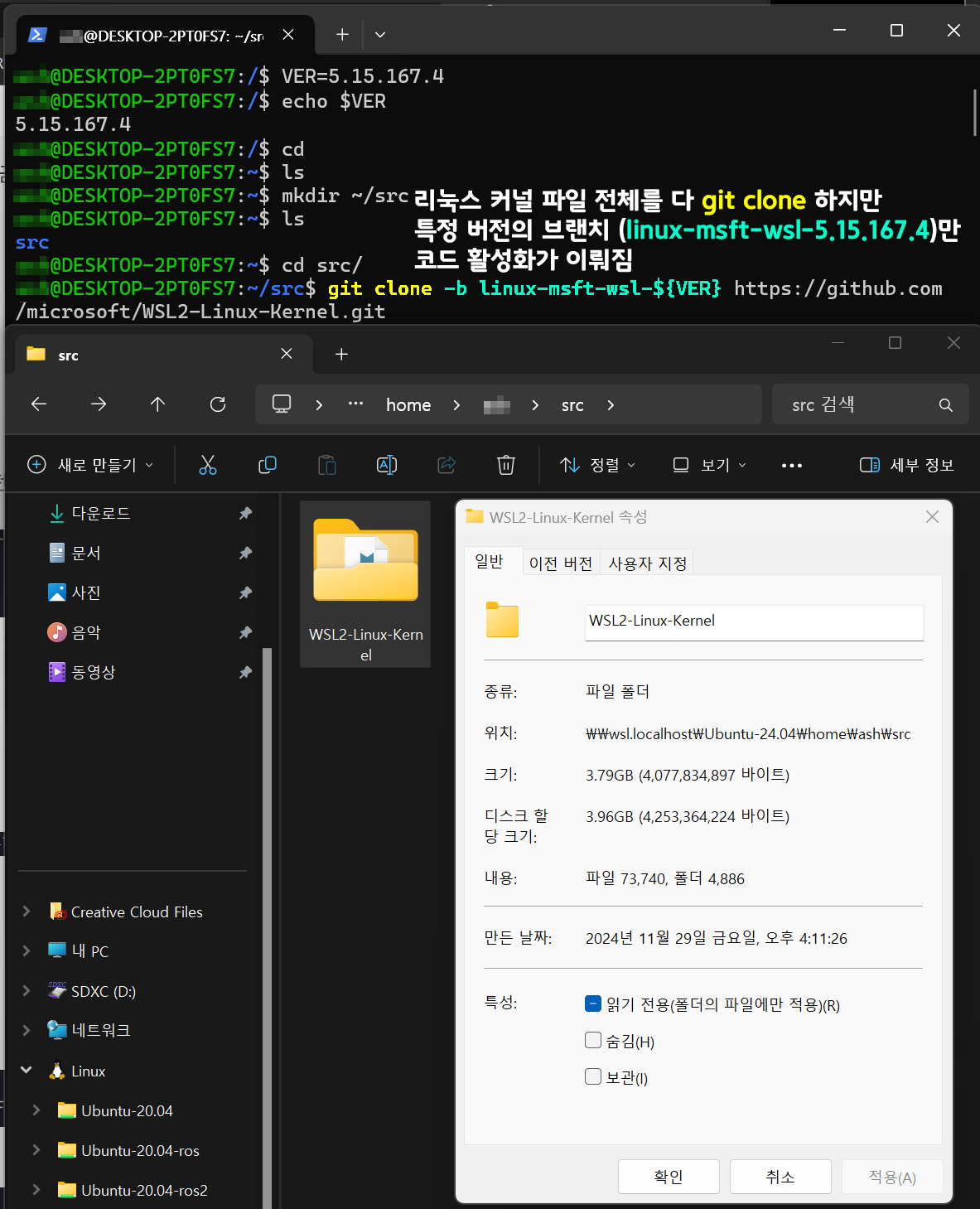Click the Rename icon in Explorer toolbar
This screenshot has height=1209, width=980.
387,465
